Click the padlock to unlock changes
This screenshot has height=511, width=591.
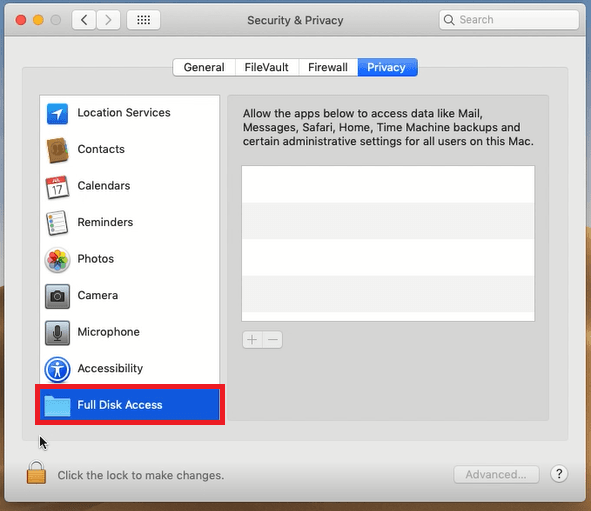(36, 472)
